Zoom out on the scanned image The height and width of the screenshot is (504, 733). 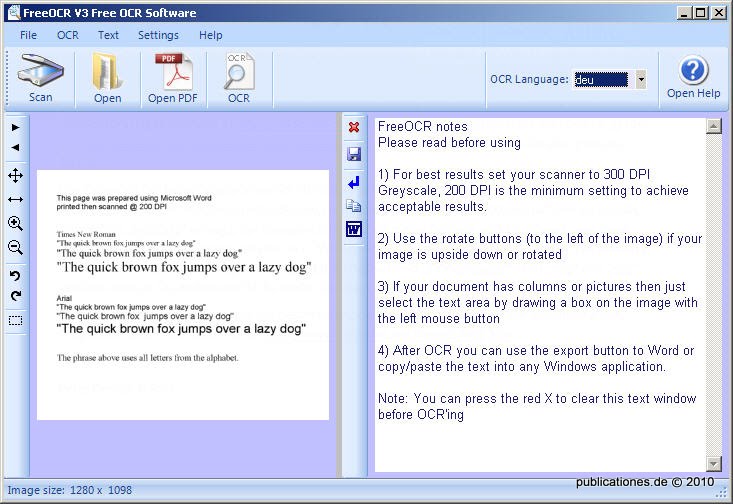15,247
